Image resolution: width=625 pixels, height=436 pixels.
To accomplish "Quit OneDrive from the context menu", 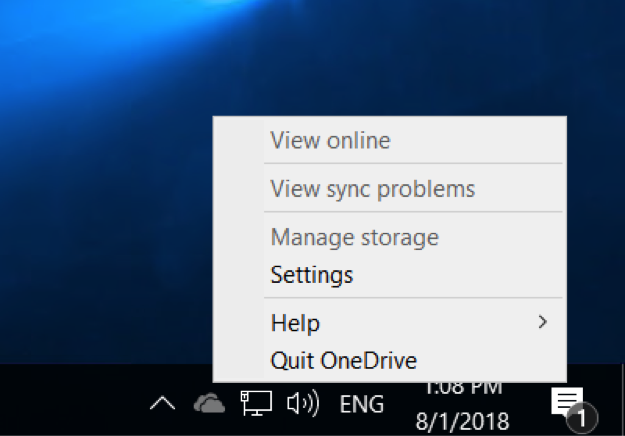I will pyautogui.click(x=343, y=360).
